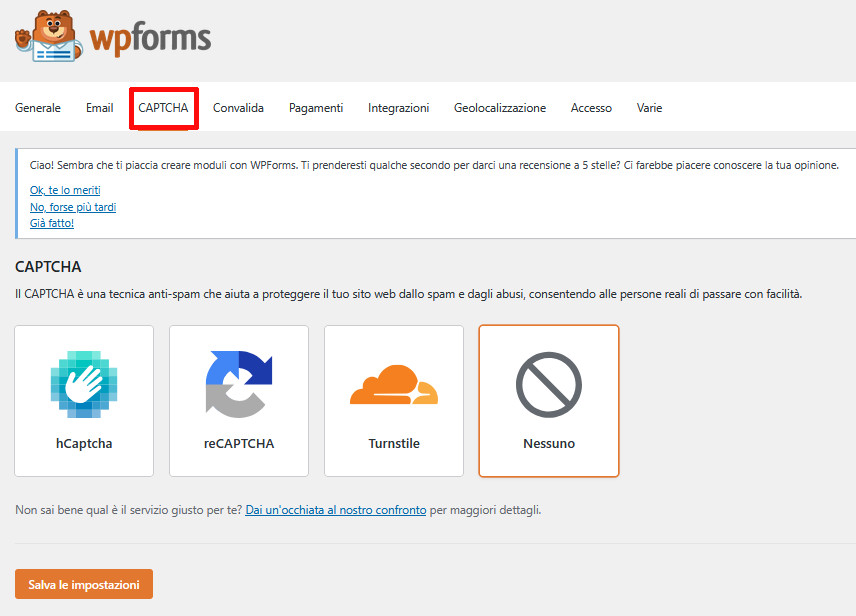Click the review request notice text
The height and width of the screenshot is (616, 856).
click(x=434, y=165)
